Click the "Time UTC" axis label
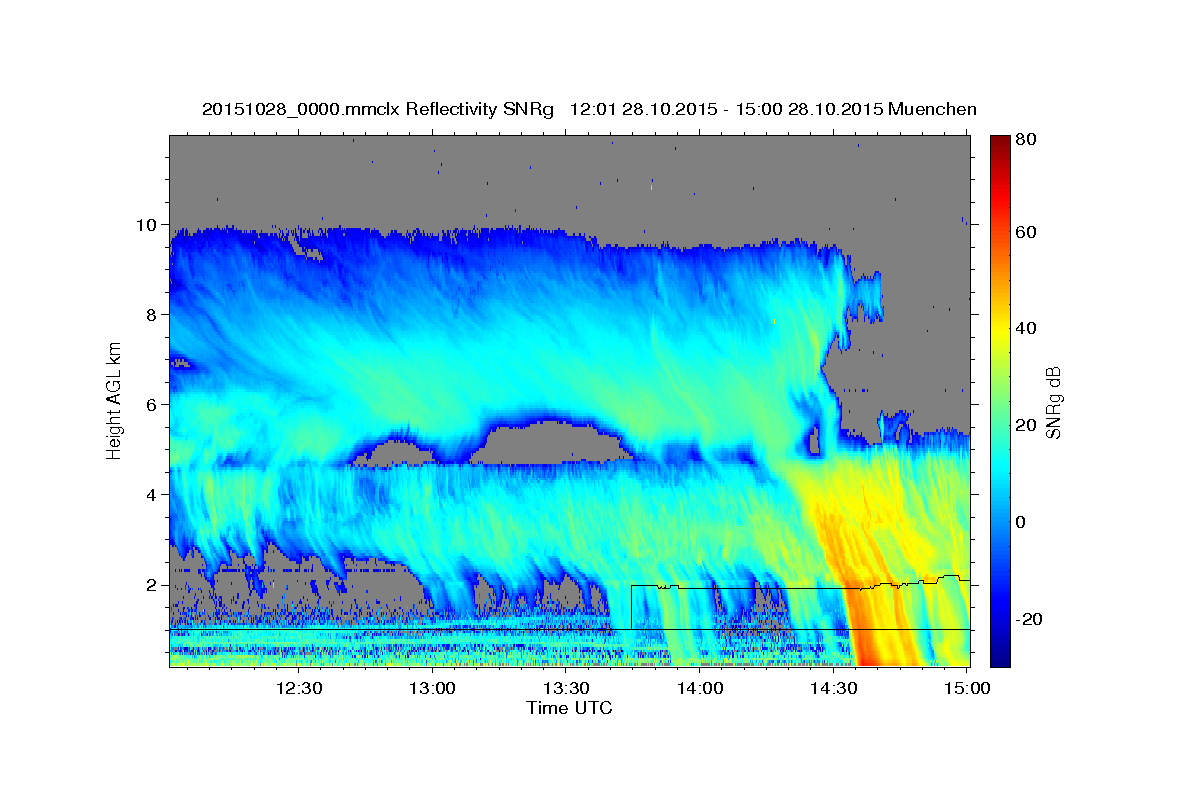 coord(569,708)
